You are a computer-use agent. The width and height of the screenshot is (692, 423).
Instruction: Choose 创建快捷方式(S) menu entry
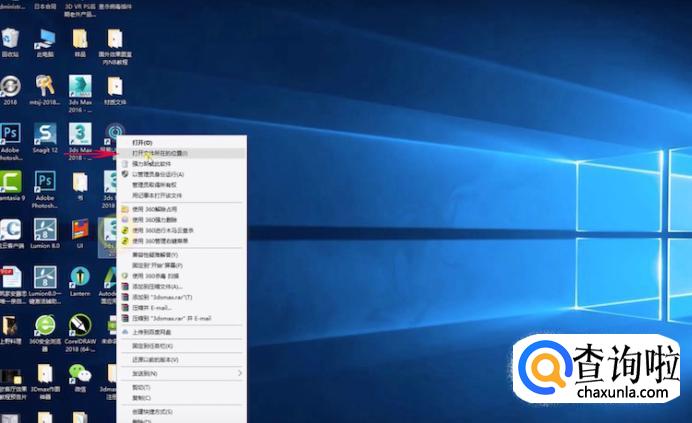tap(181, 412)
